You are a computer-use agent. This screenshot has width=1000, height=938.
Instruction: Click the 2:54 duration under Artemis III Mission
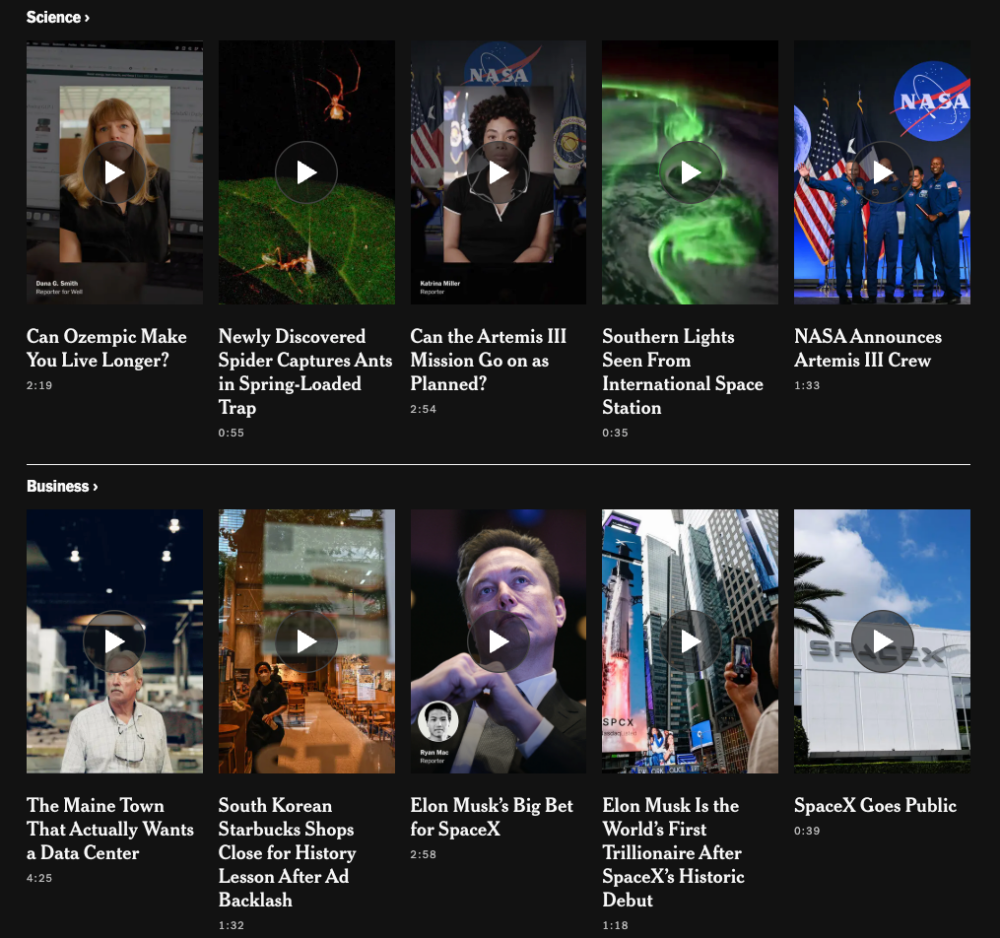tap(423, 409)
